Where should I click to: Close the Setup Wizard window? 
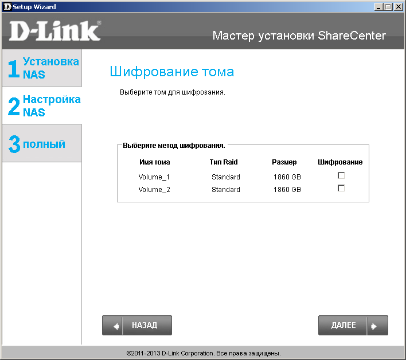point(398,7)
